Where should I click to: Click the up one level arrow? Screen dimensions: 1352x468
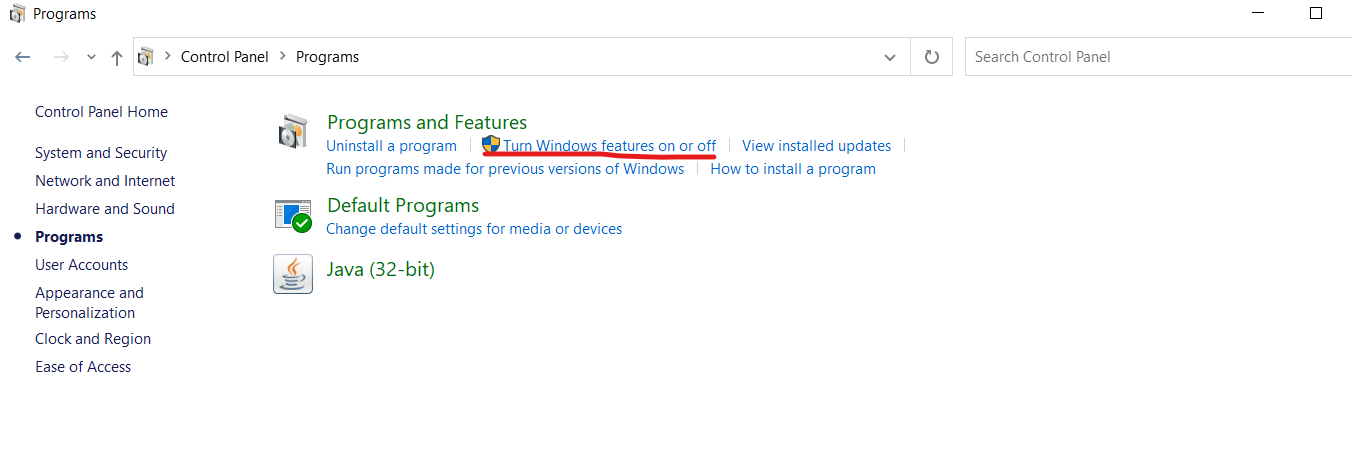pyautogui.click(x=117, y=58)
